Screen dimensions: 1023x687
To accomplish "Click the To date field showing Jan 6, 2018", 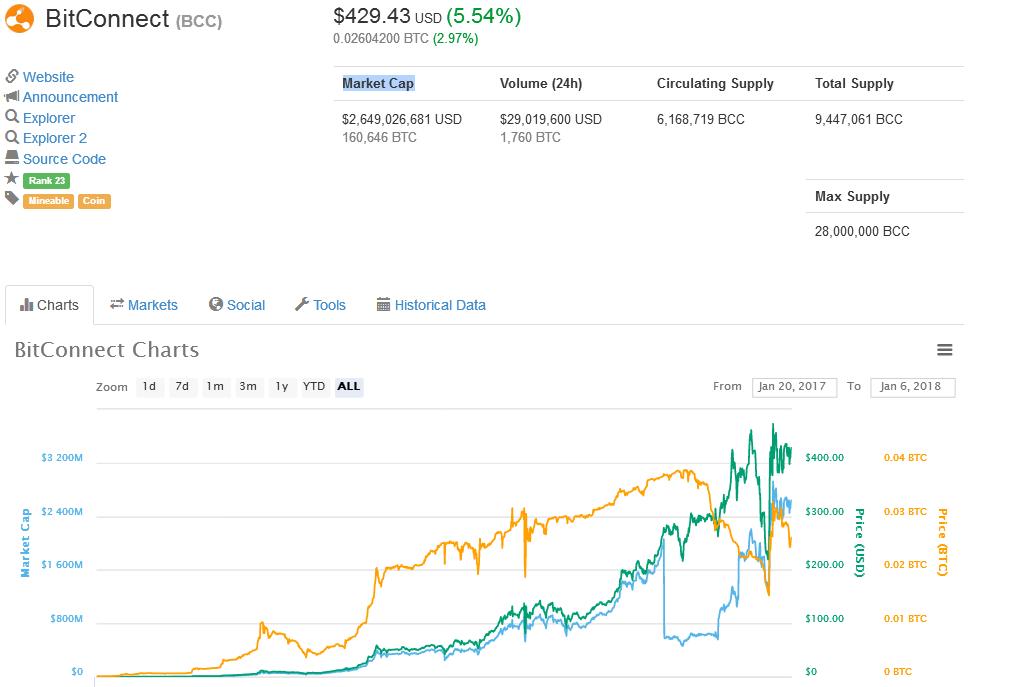I will [x=911, y=387].
